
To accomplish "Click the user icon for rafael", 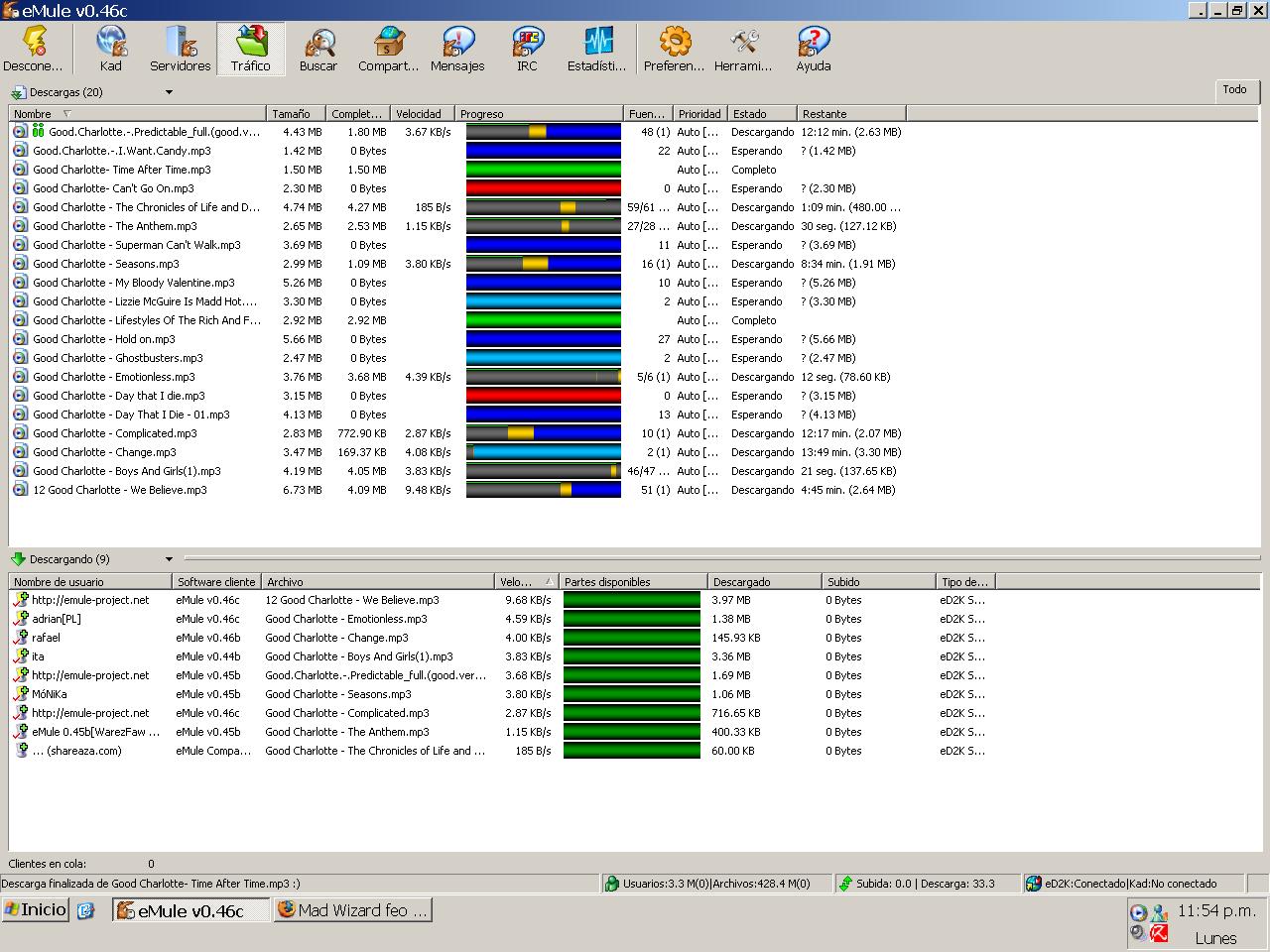I will pyautogui.click(x=21, y=638).
